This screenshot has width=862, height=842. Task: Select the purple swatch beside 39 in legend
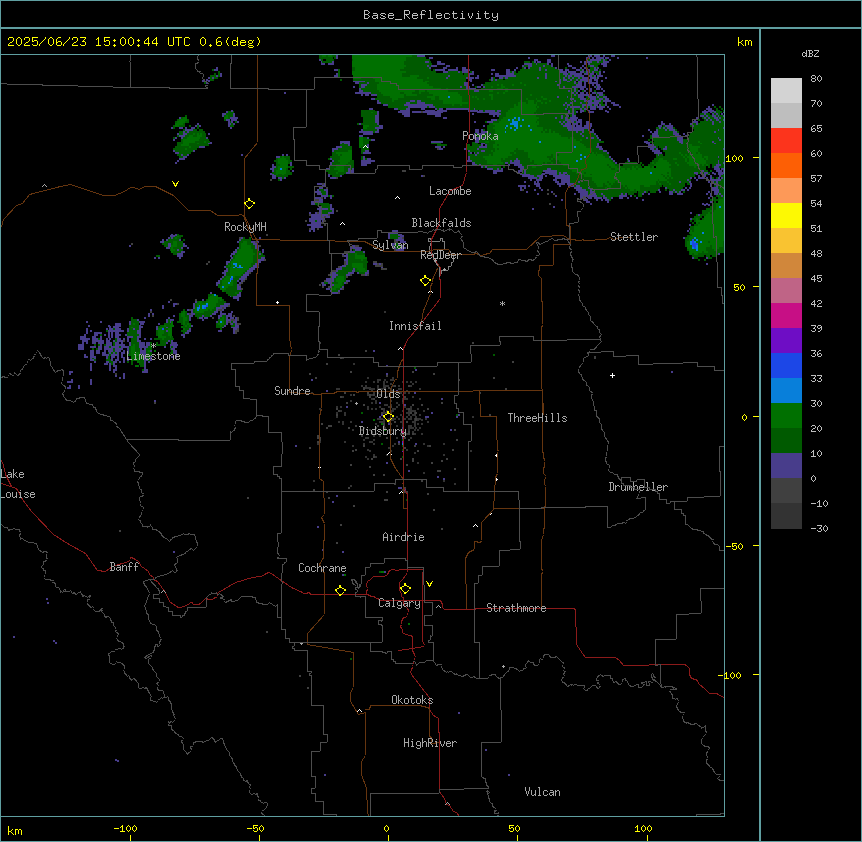786,340
